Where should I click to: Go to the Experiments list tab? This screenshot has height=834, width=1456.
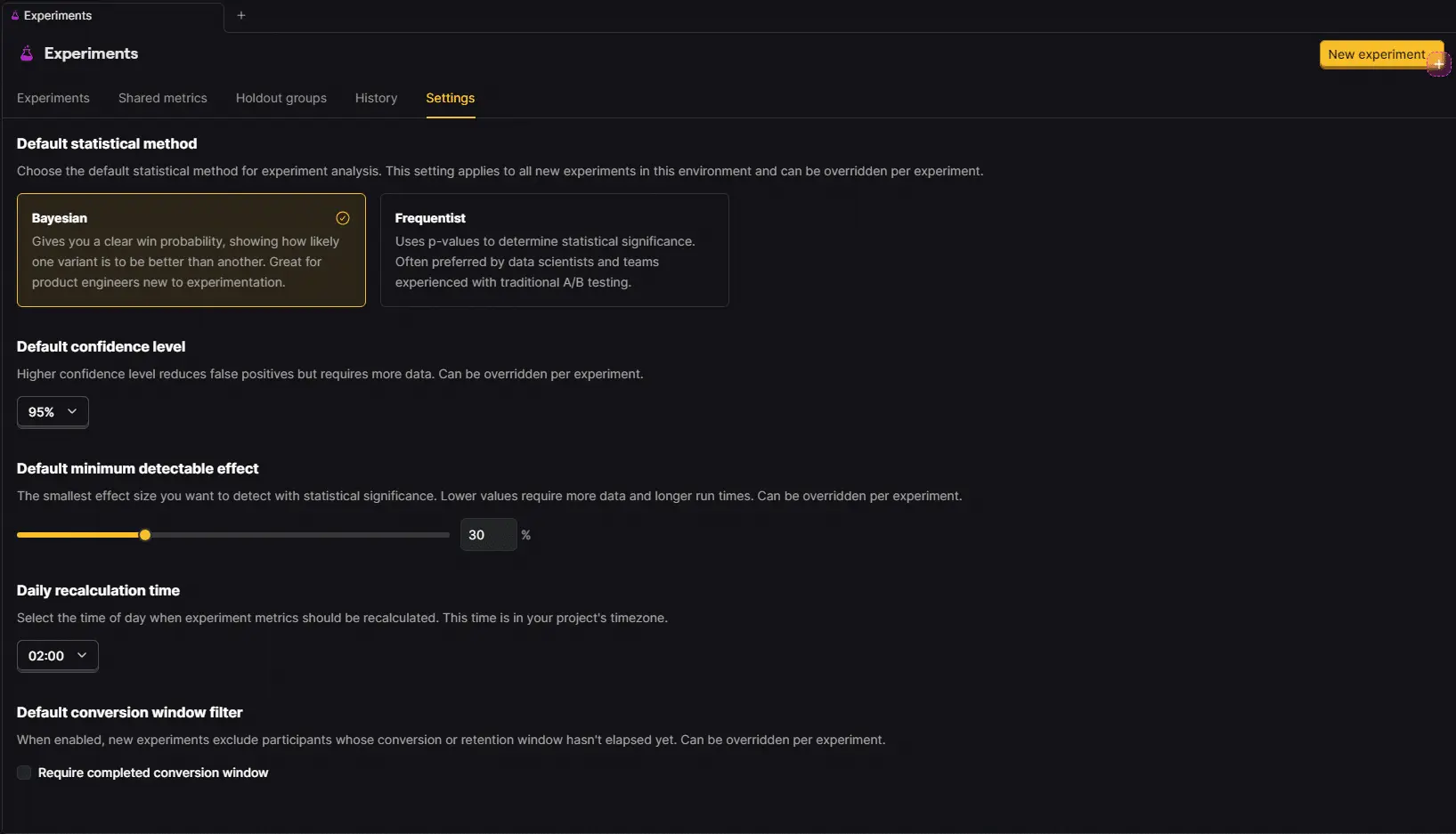pyautogui.click(x=53, y=98)
